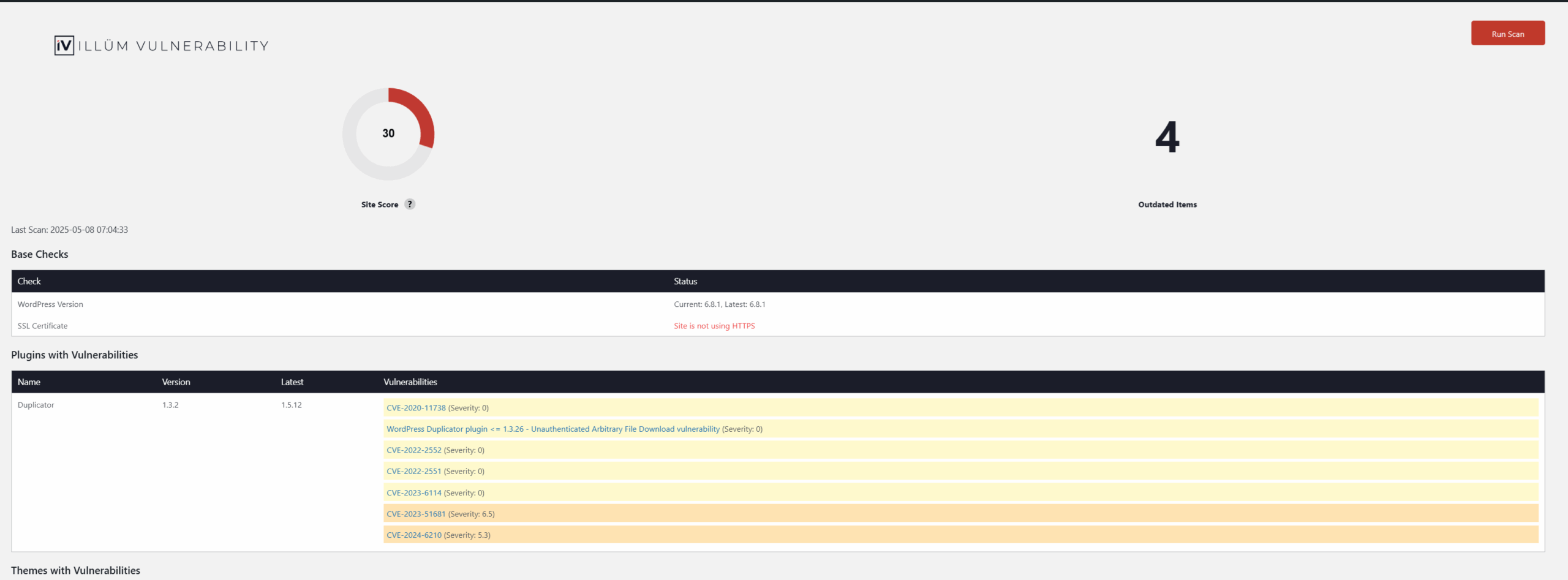Click the 'SSL Certificate' row cell
Viewport: 1568px width, 580px height.
tap(42, 326)
